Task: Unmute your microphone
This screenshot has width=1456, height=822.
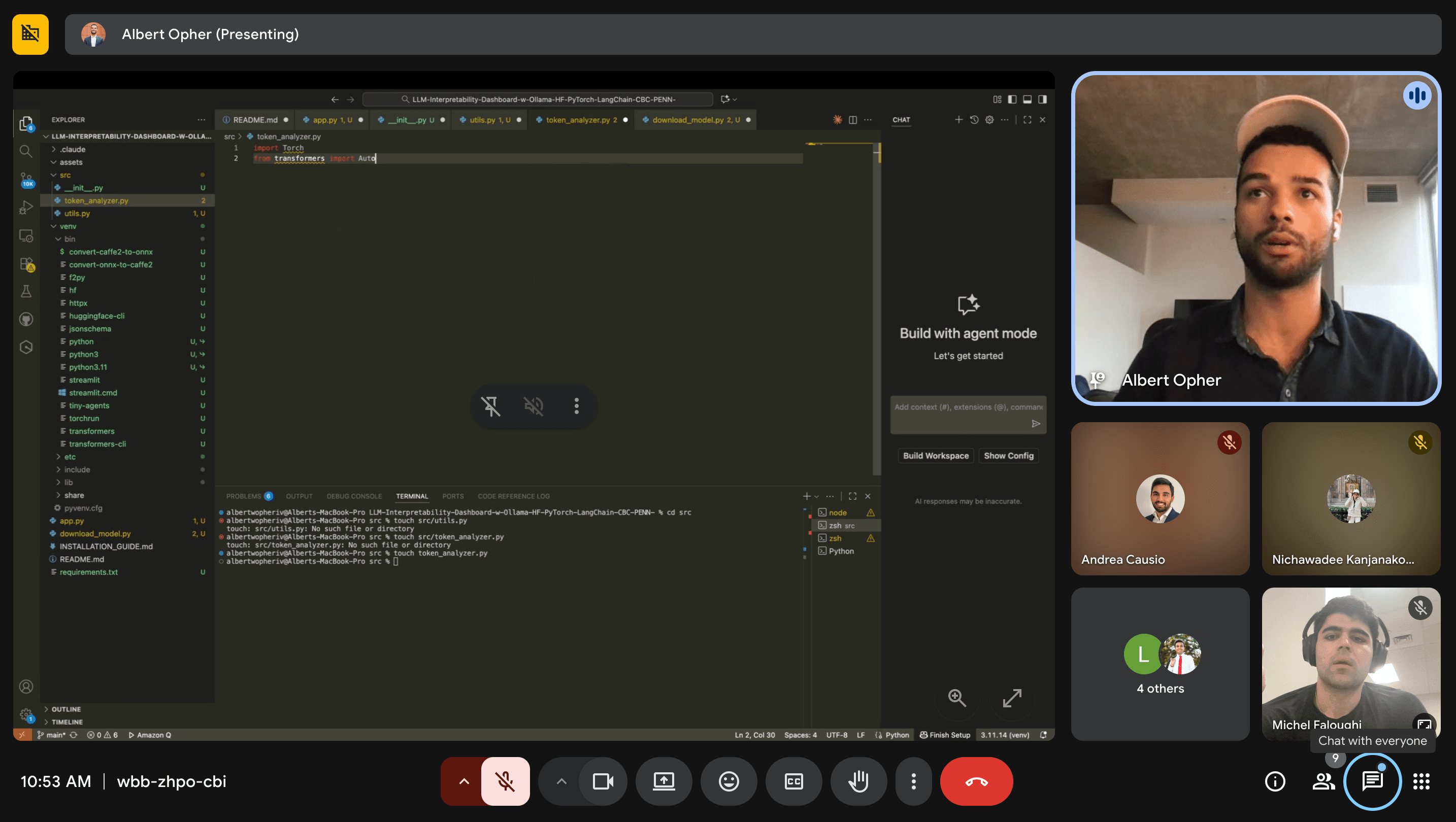Action: [505, 781]
